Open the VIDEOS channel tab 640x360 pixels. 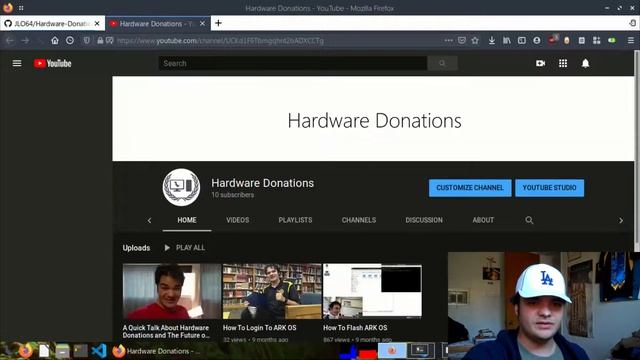tap(238, 220)
